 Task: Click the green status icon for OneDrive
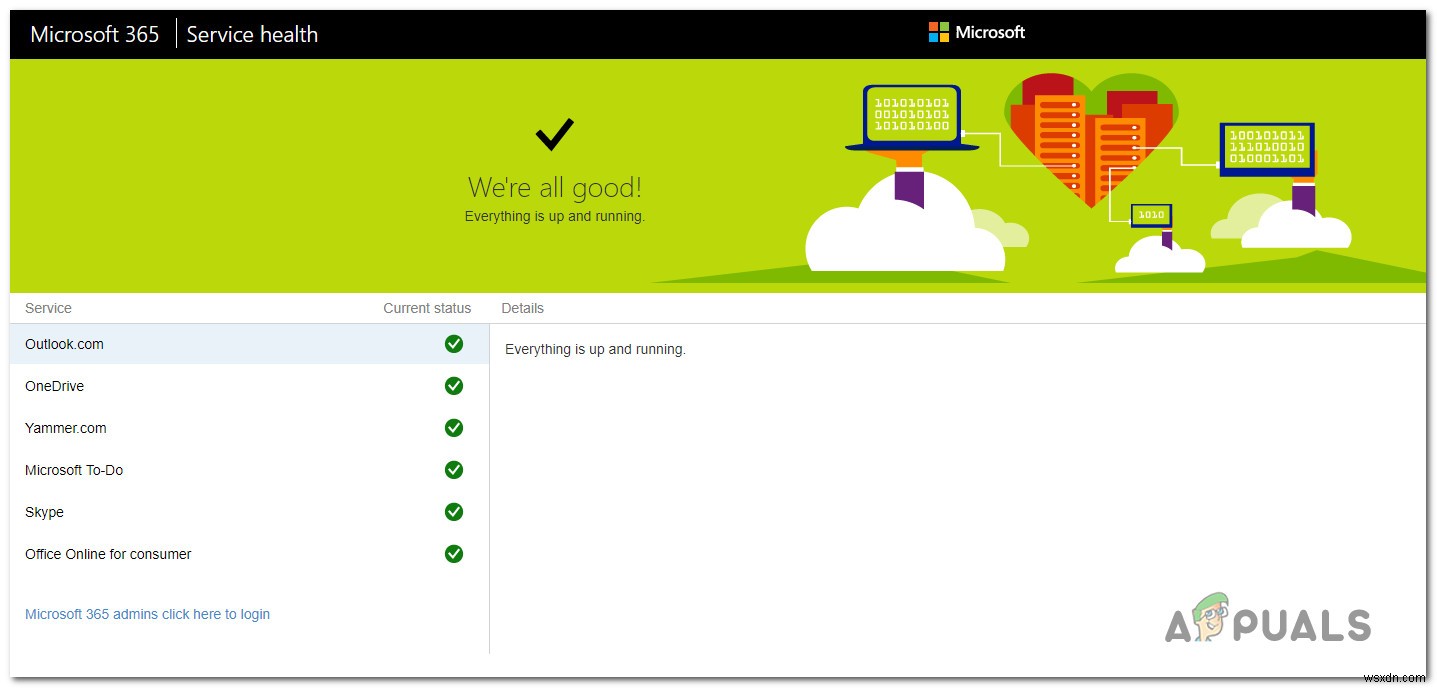tap(454, 386)
